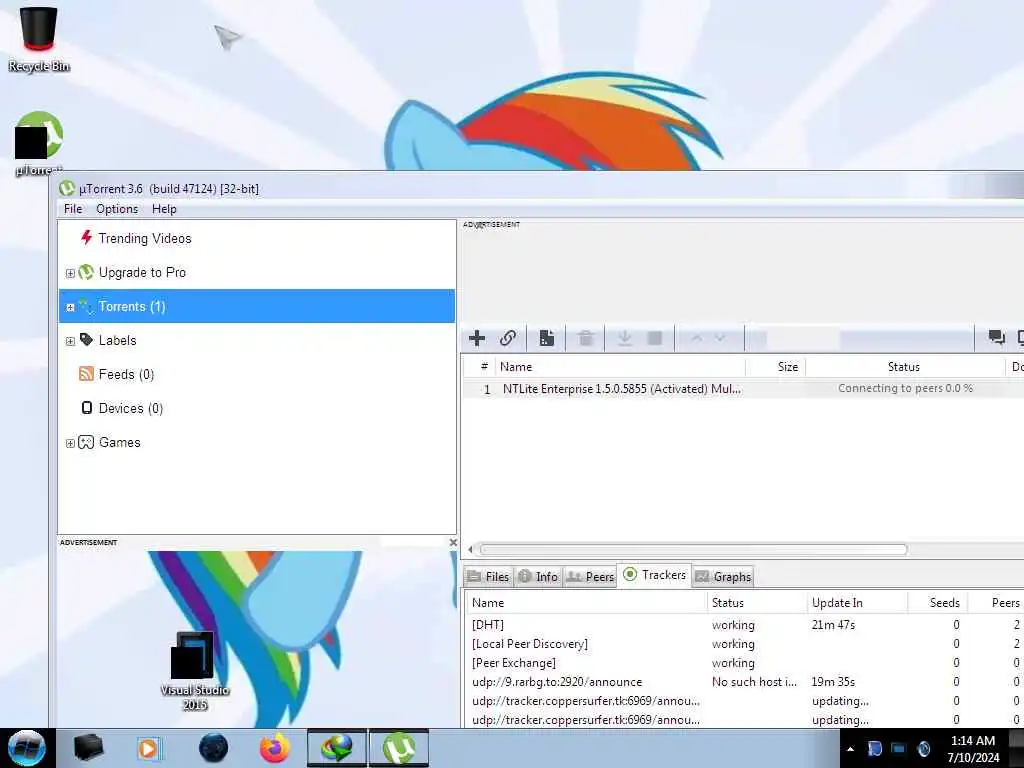This screenshot has height=768, width=1024.
Task: Click the 'No such host i...' status cell
Action: (754, 682)
